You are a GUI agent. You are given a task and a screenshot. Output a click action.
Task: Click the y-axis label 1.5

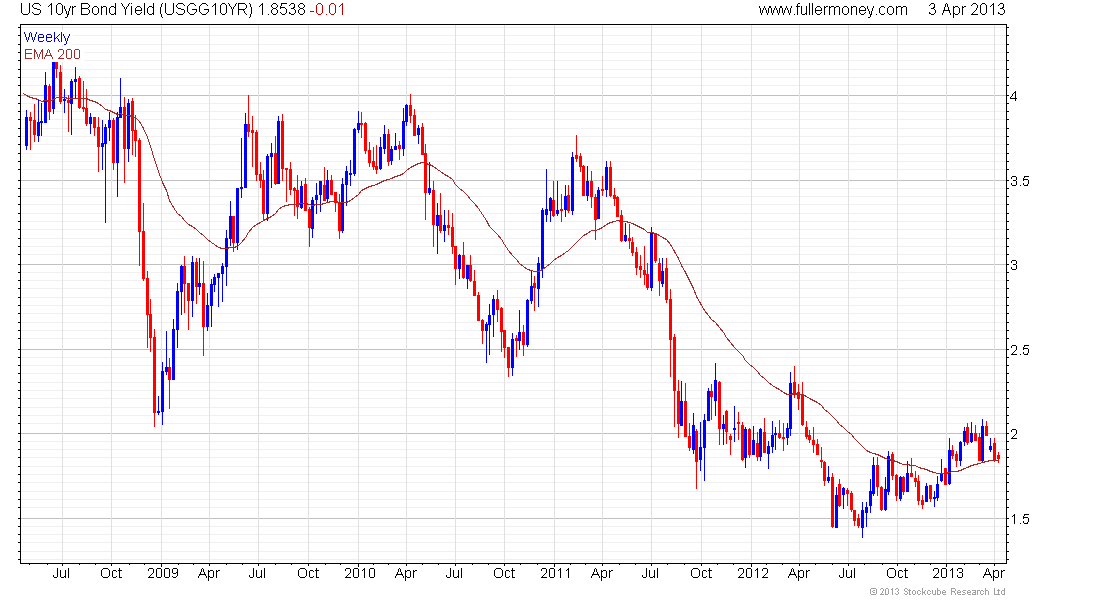(x=1019, y=519)
